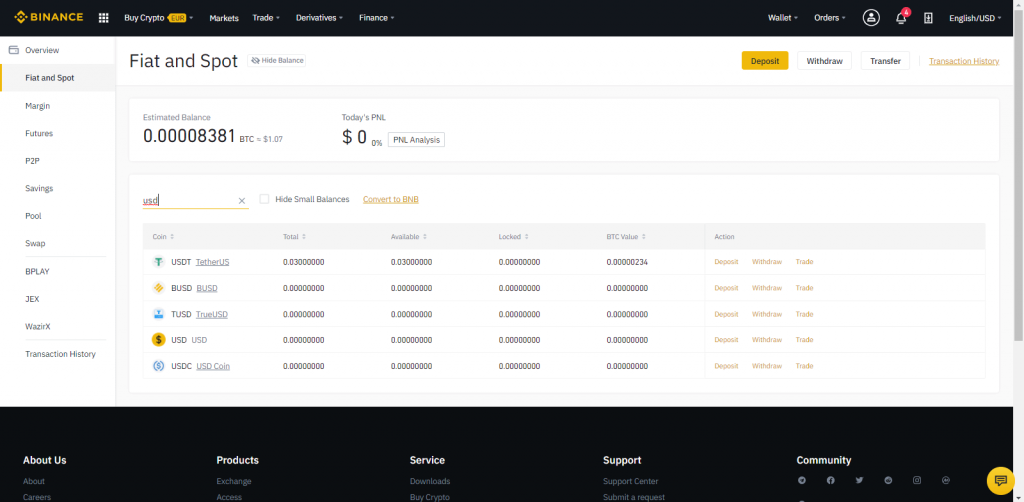Open the apps grid menu icon

103,18
